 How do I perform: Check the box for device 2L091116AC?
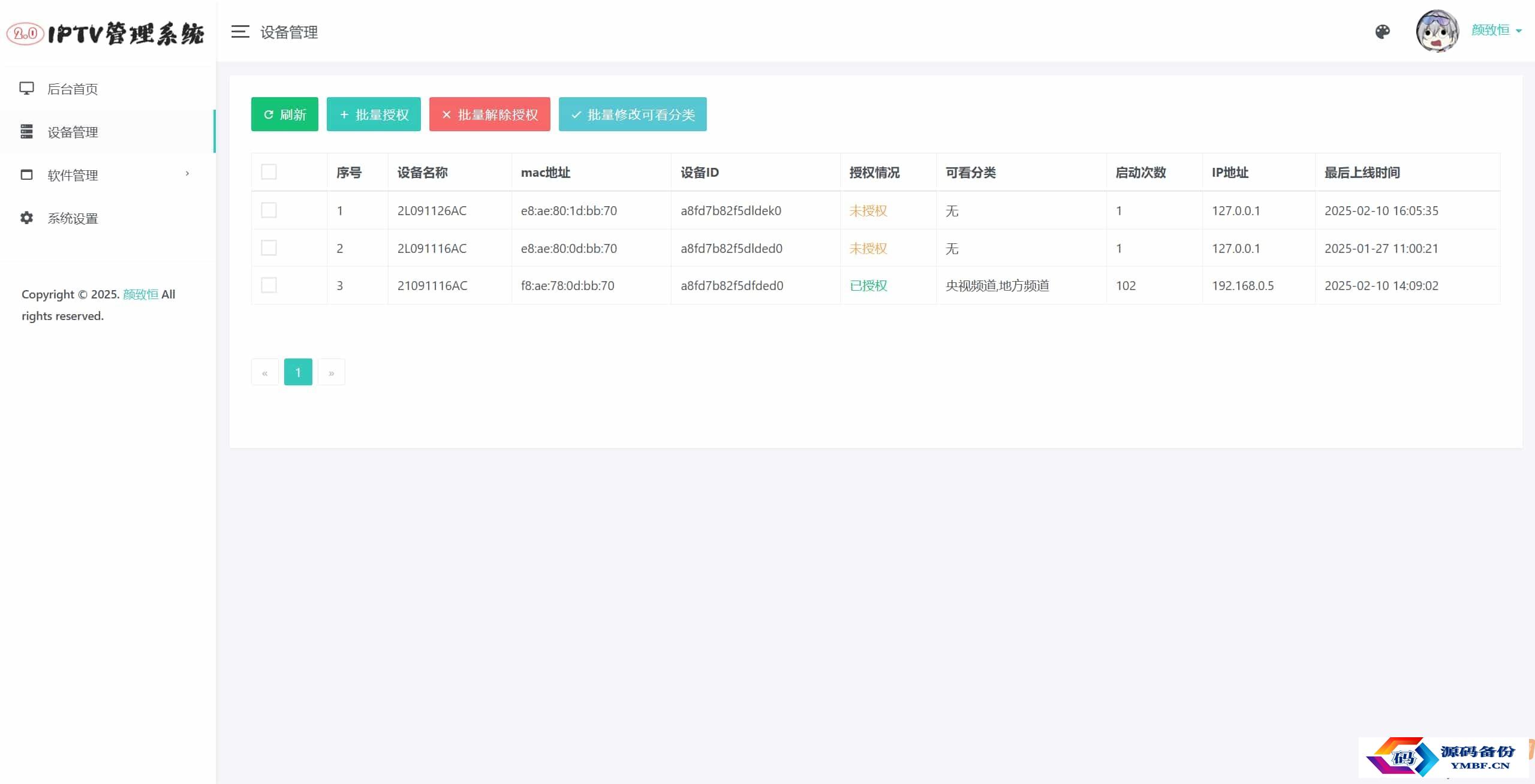coord(269,248)
